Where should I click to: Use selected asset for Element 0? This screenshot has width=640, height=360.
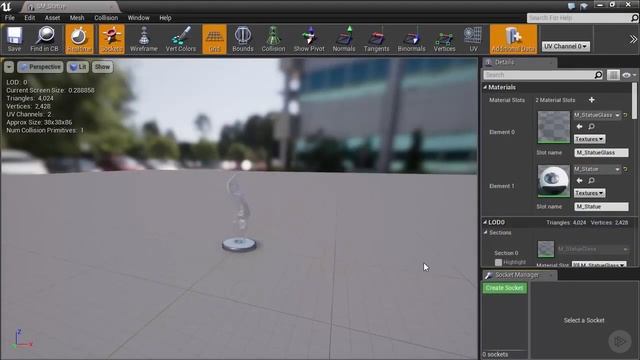(579, 127)
